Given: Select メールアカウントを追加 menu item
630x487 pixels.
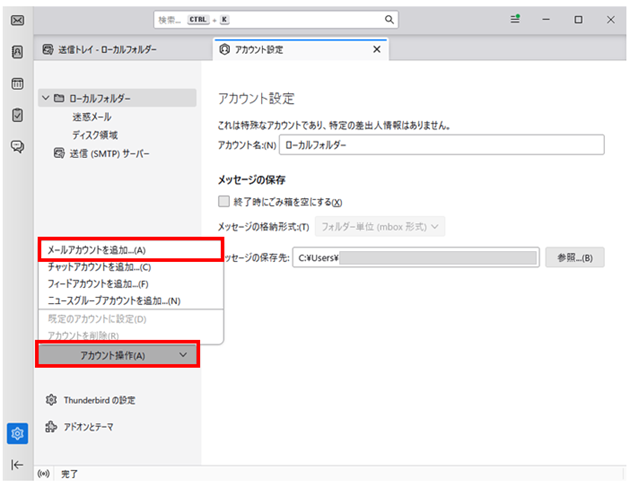Looking at the screenshot, I should (x=97, y=250).
